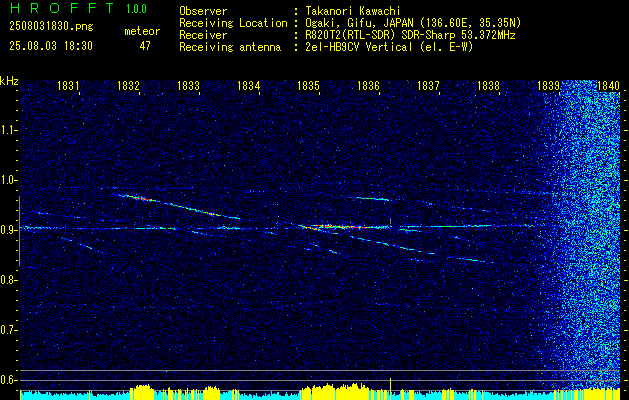This screenshot has height=400, width=629.
Task: Click the 0.6 kHz axis label
Action: tap(8, 380)
